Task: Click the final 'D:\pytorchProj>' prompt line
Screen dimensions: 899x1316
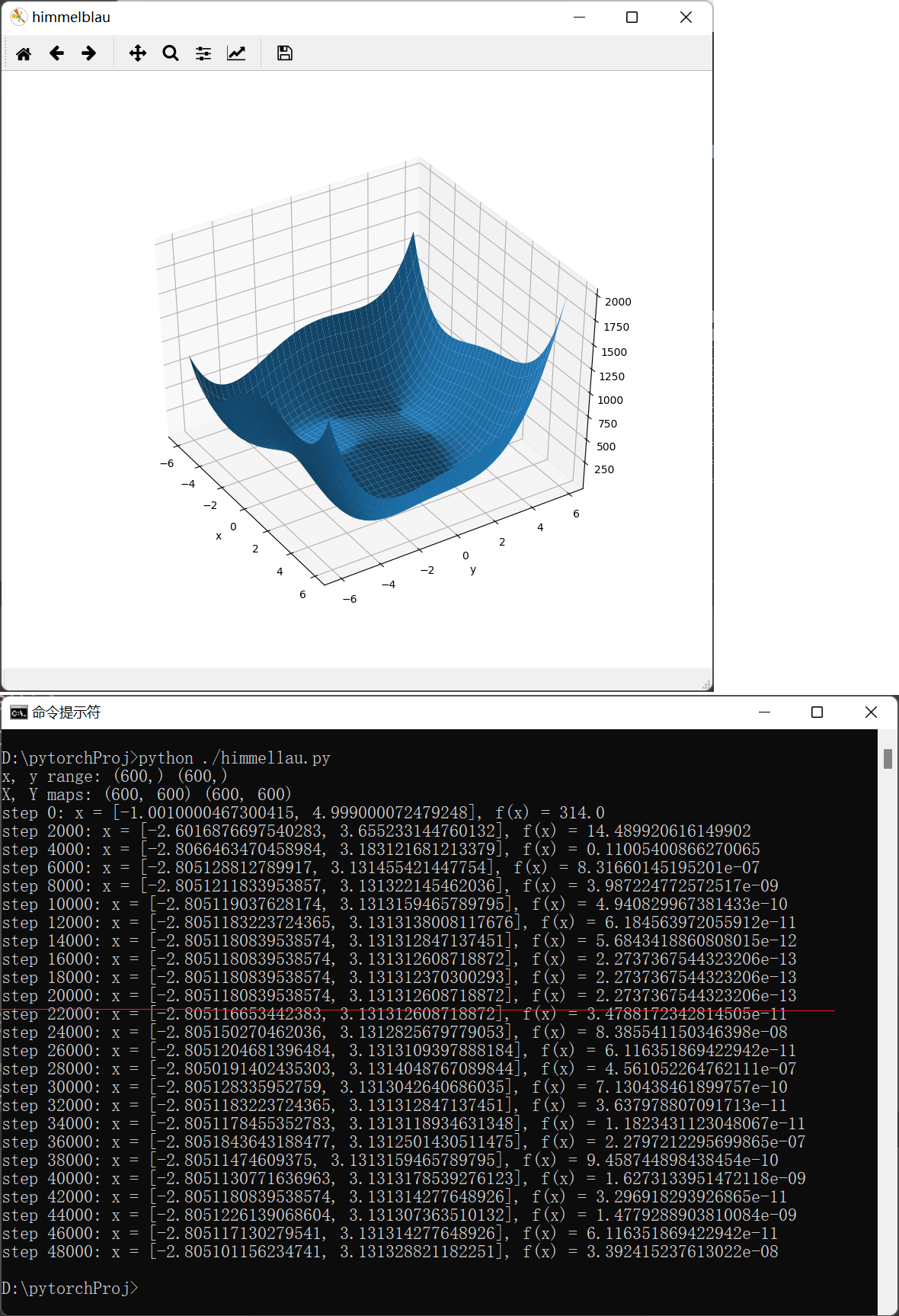Action: (70, 1289)
